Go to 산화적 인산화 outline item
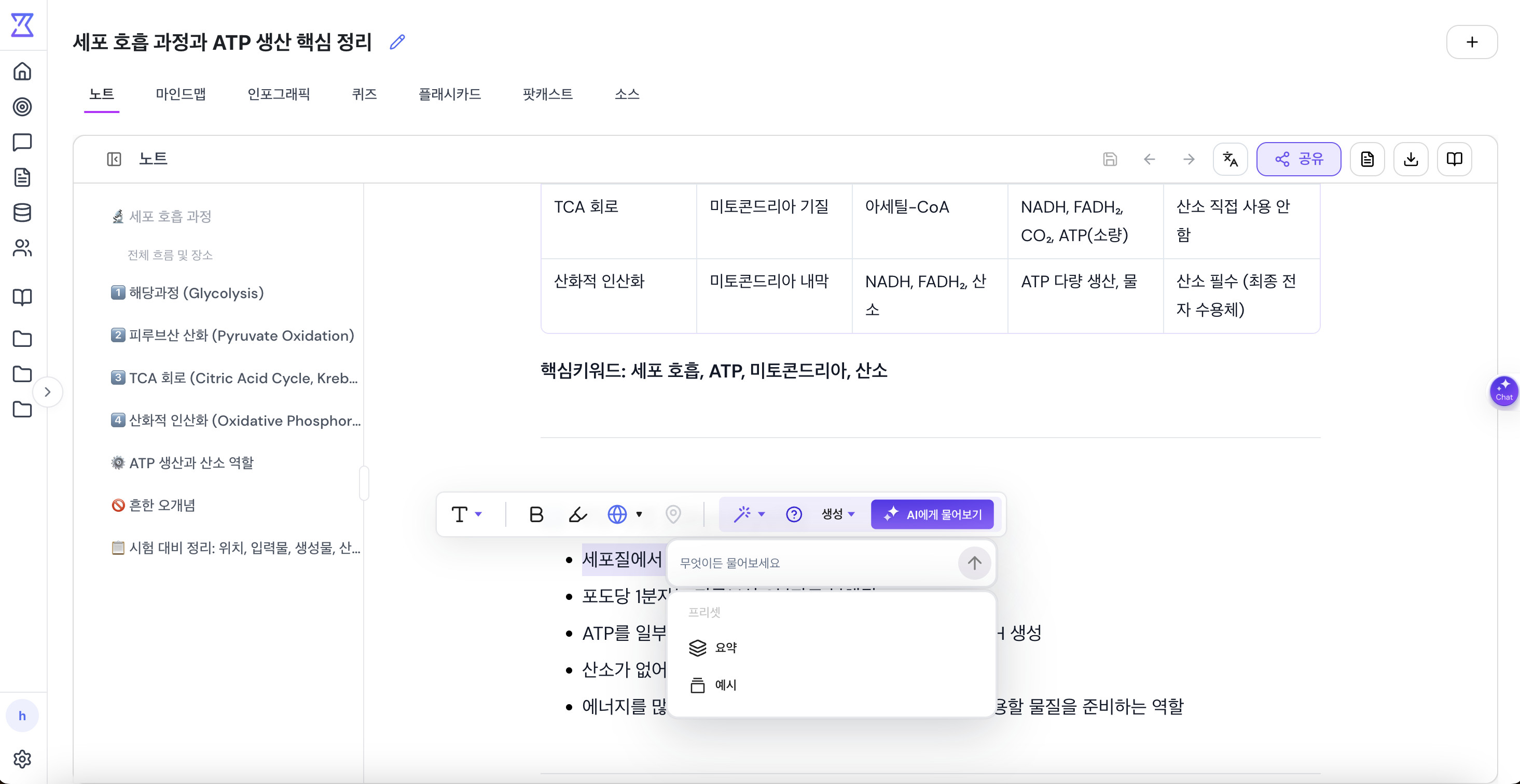 coord(236,420)
